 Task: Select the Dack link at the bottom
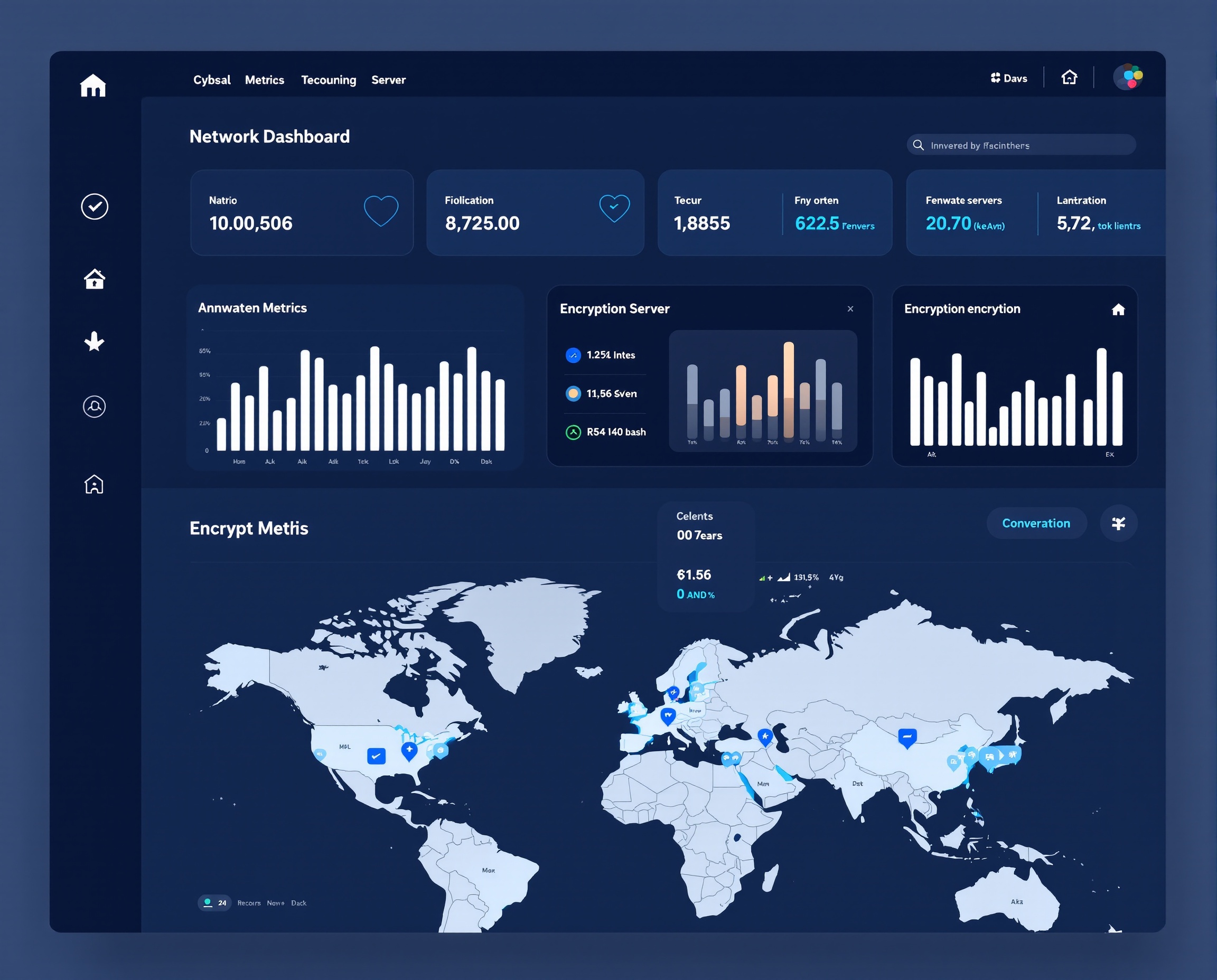pos(299,903)
